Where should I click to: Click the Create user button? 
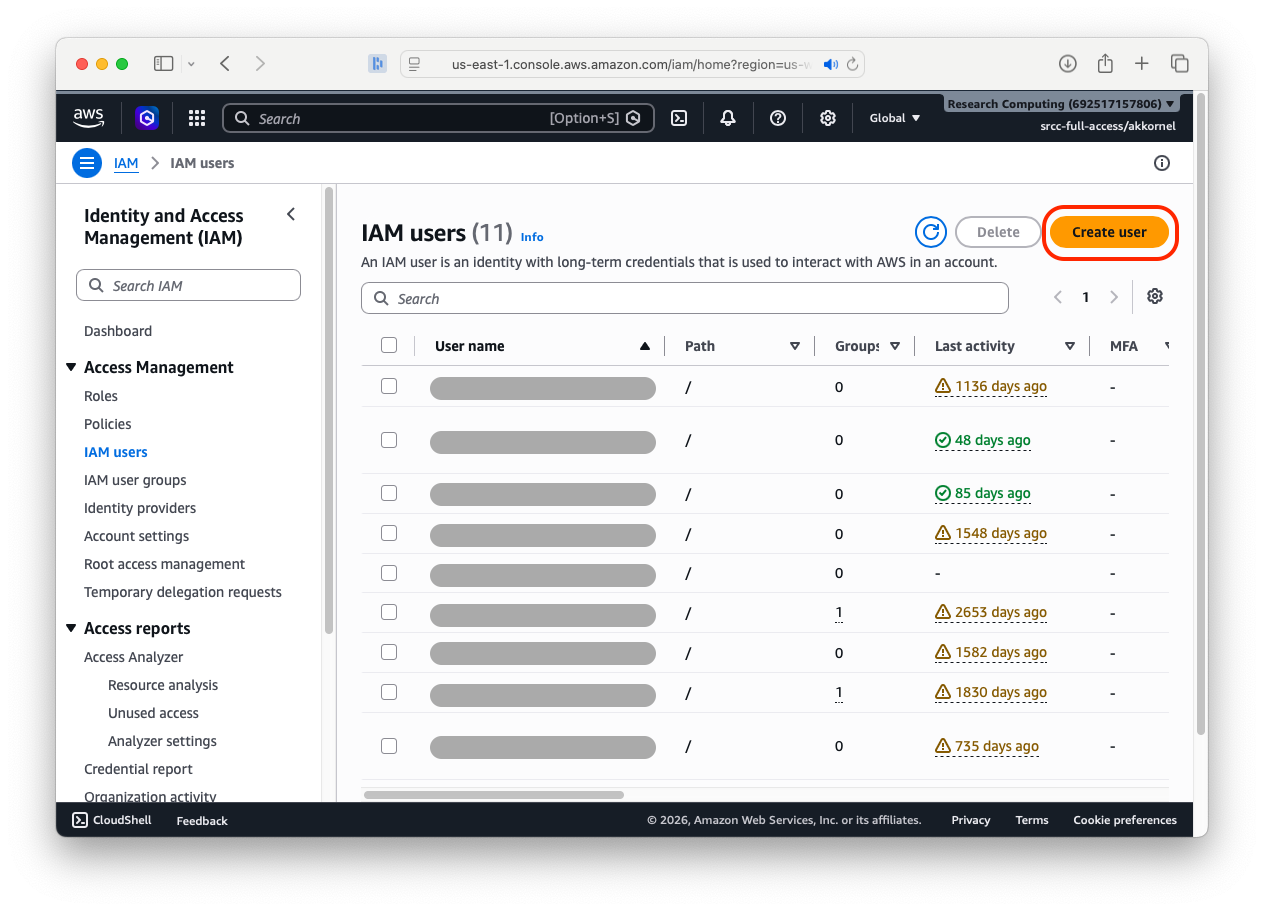(x=1109, y=232)
